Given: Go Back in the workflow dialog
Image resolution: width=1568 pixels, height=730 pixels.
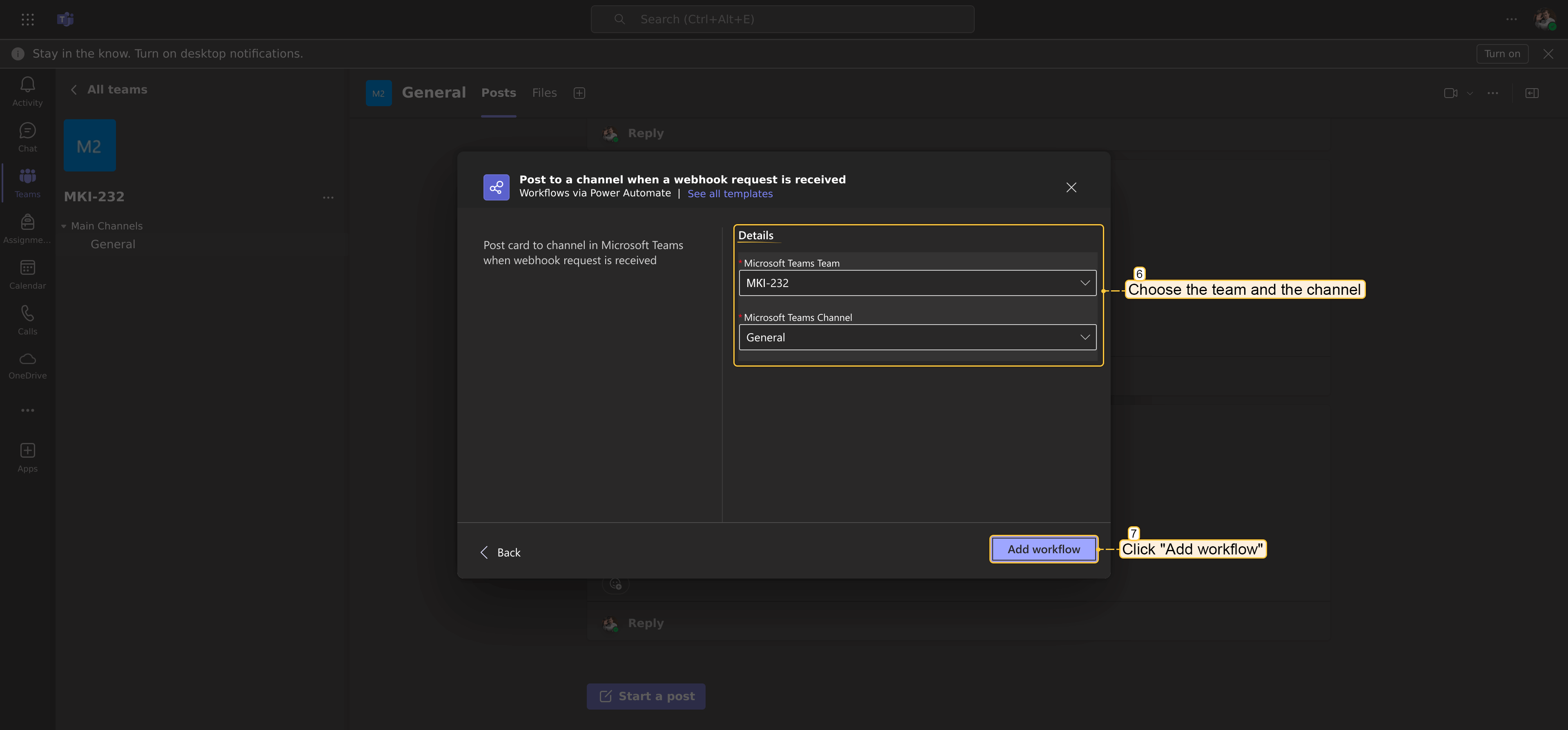Looking at the screenshot, I should coord(500,552).
